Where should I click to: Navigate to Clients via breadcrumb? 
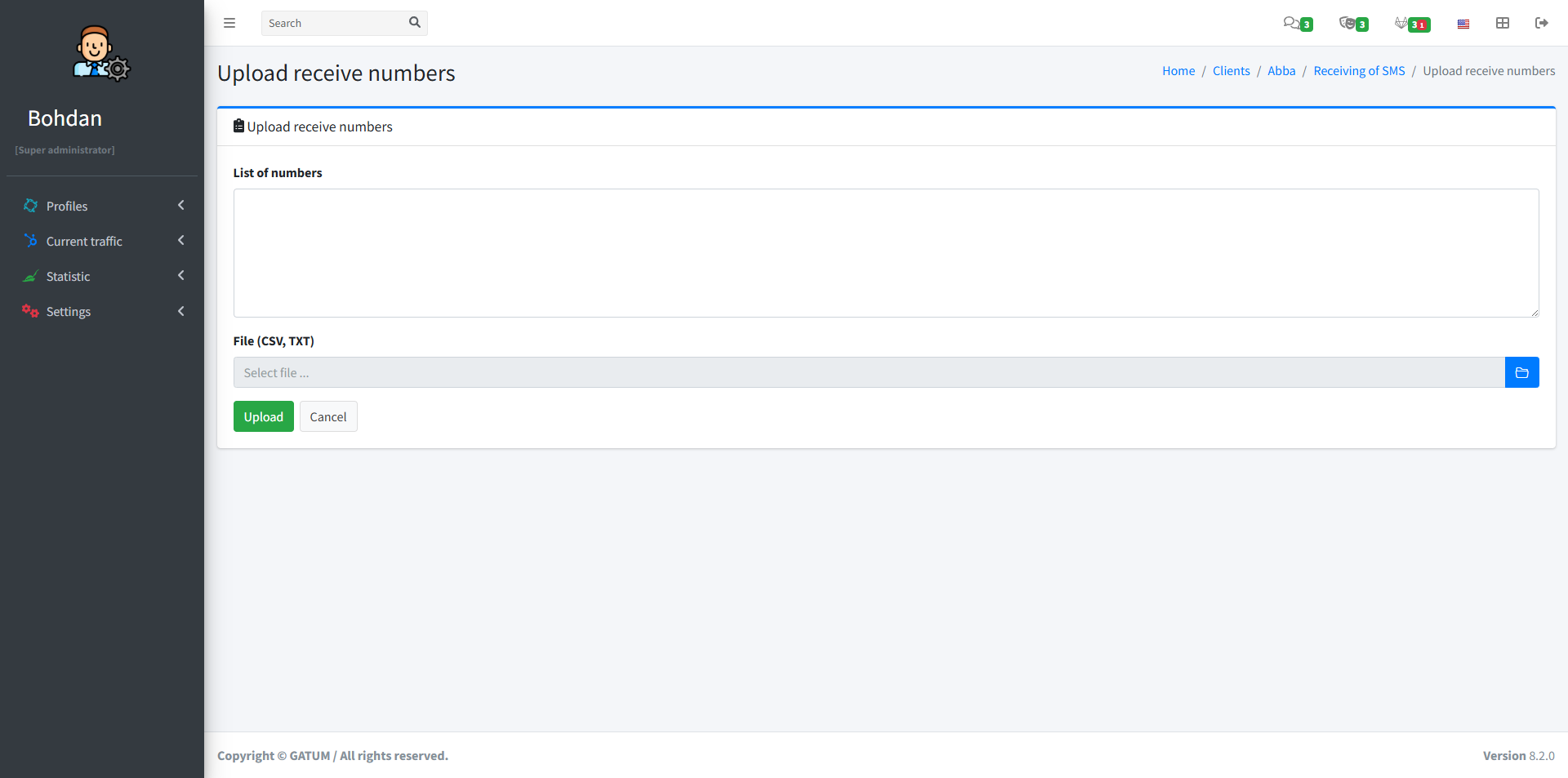tap(1231, 71)
